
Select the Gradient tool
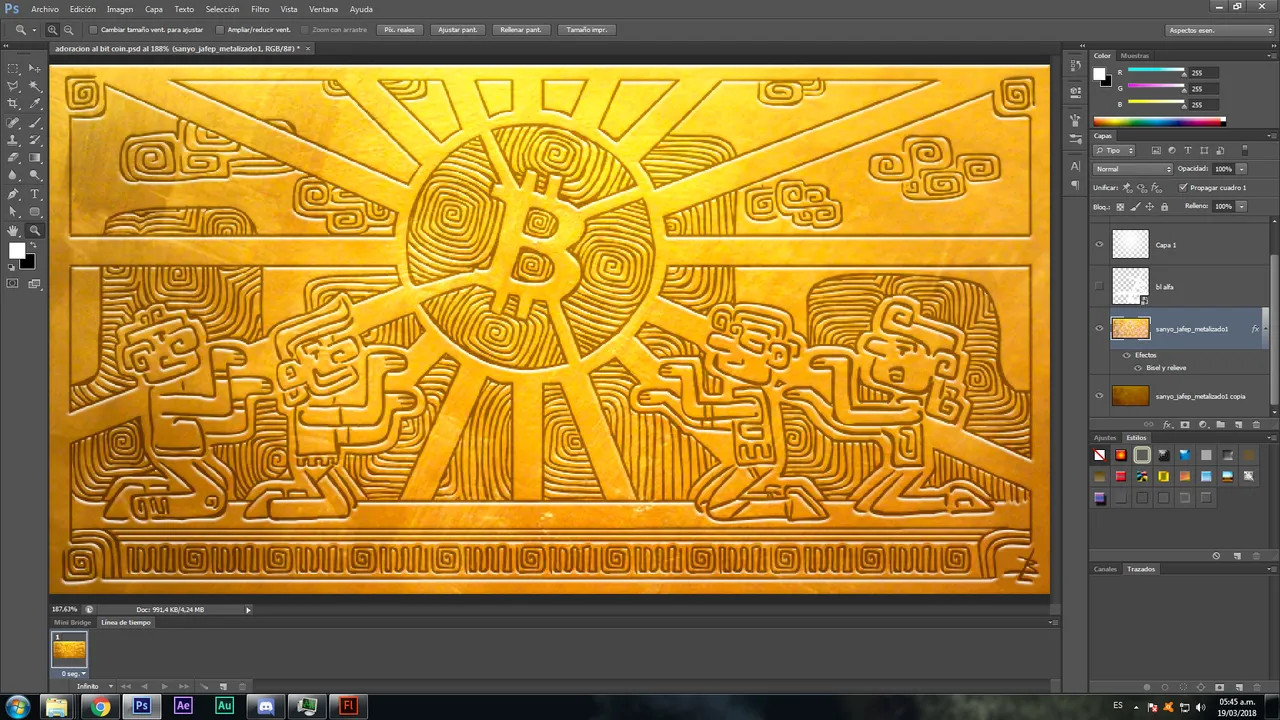click(x=35, y=158)
